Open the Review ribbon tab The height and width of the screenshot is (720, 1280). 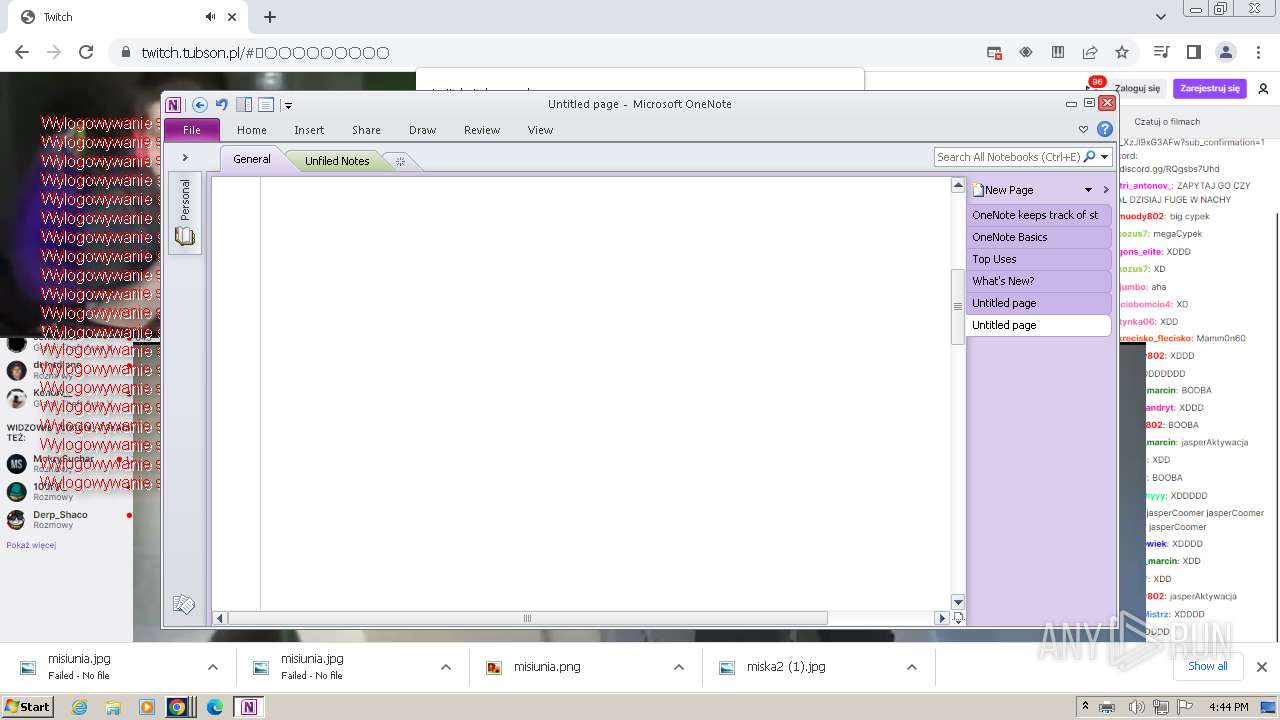[482, 130]
